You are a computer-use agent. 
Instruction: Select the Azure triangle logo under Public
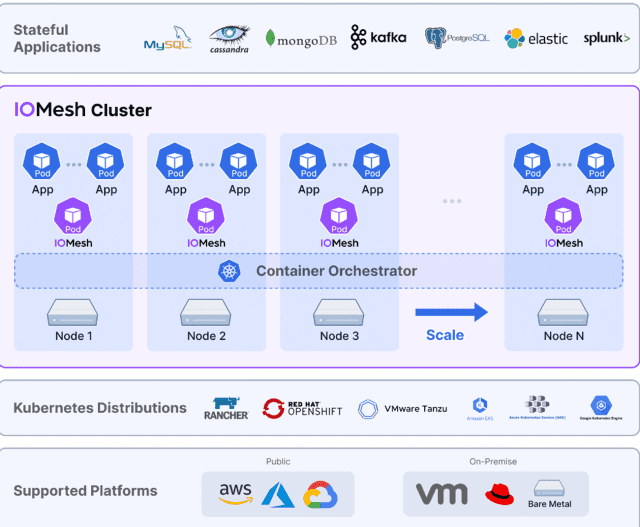(x=278, y=495)
